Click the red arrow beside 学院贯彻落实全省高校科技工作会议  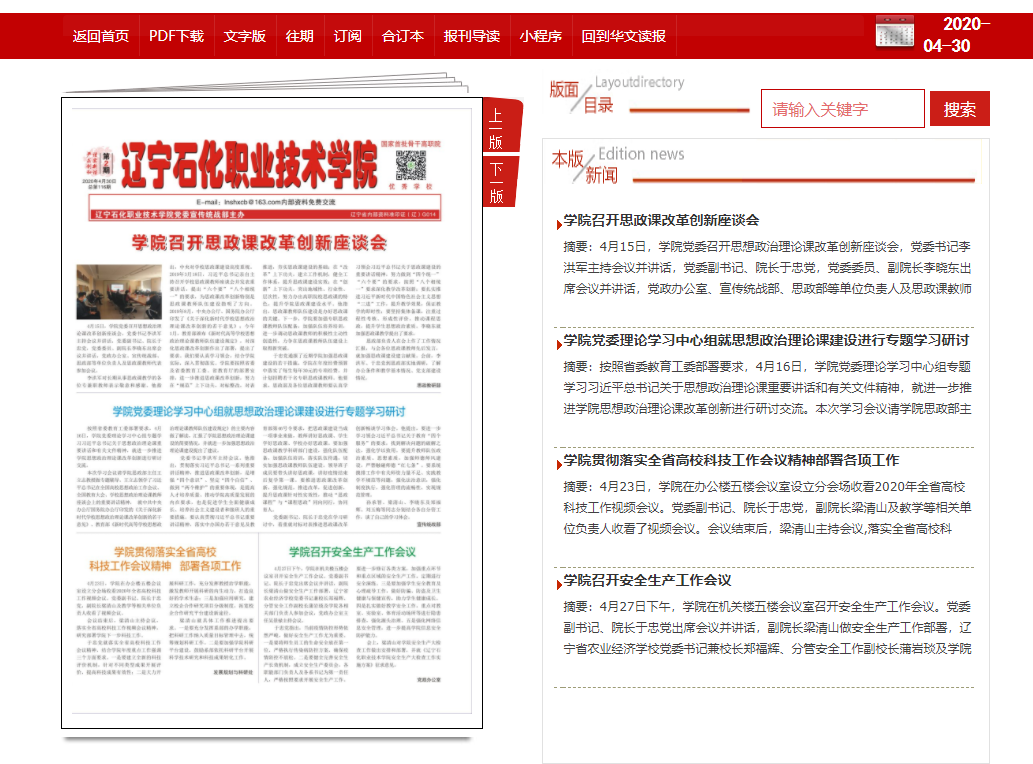[x=559, y=464]
